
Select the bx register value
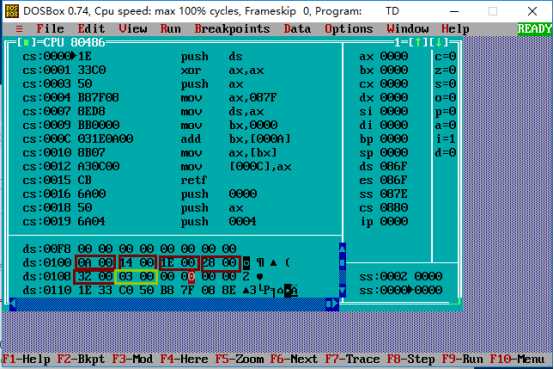394,70
